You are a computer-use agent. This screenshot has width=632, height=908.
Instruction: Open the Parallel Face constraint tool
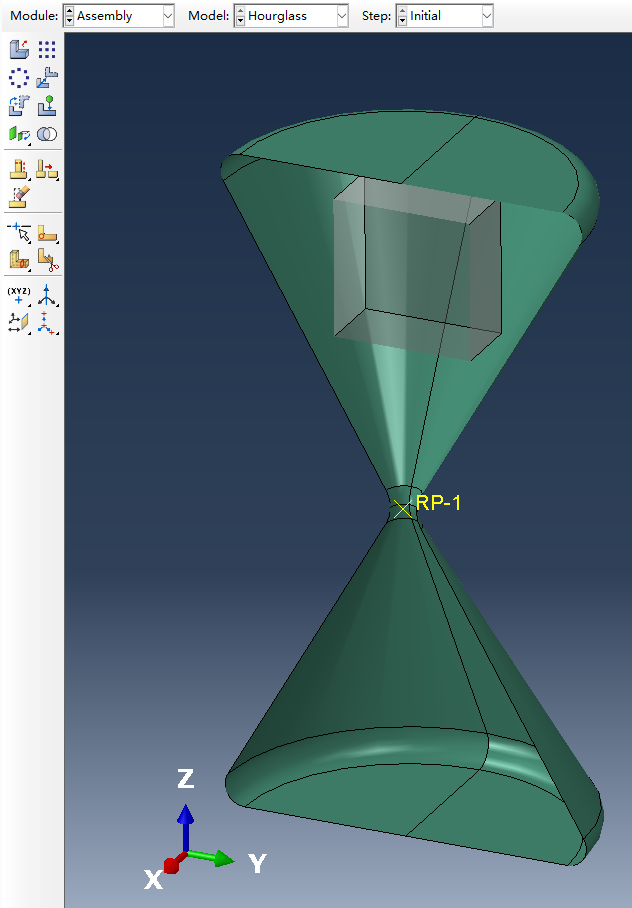pyautogui.click(x=19, y=134)
